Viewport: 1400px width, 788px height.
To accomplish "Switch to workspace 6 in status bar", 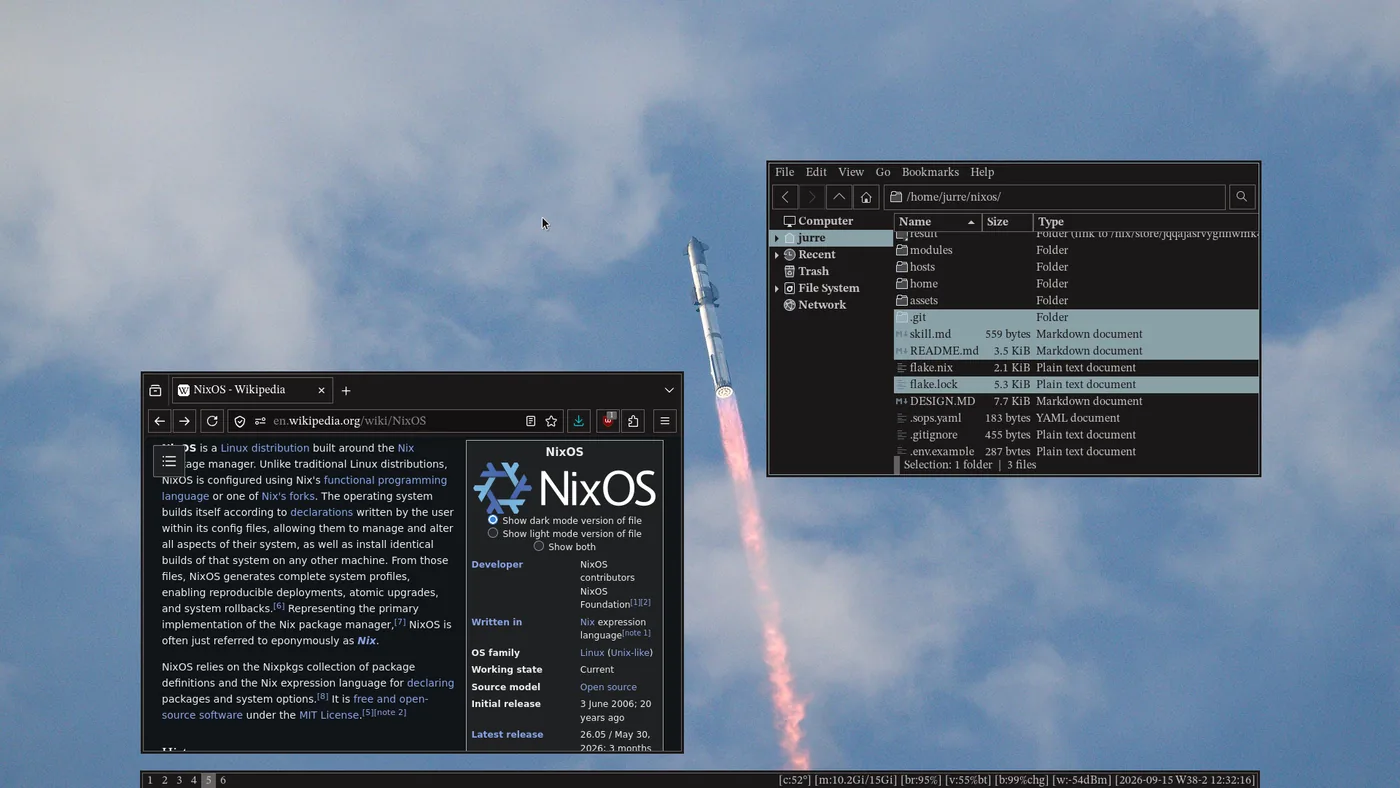I will click(223, 780).
